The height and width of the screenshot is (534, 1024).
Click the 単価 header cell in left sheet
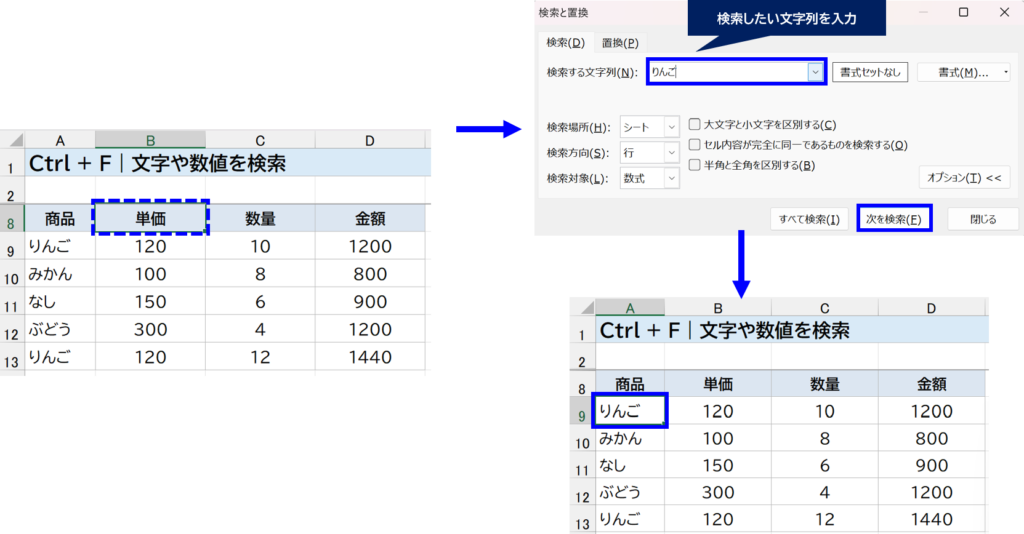(150, 218)
